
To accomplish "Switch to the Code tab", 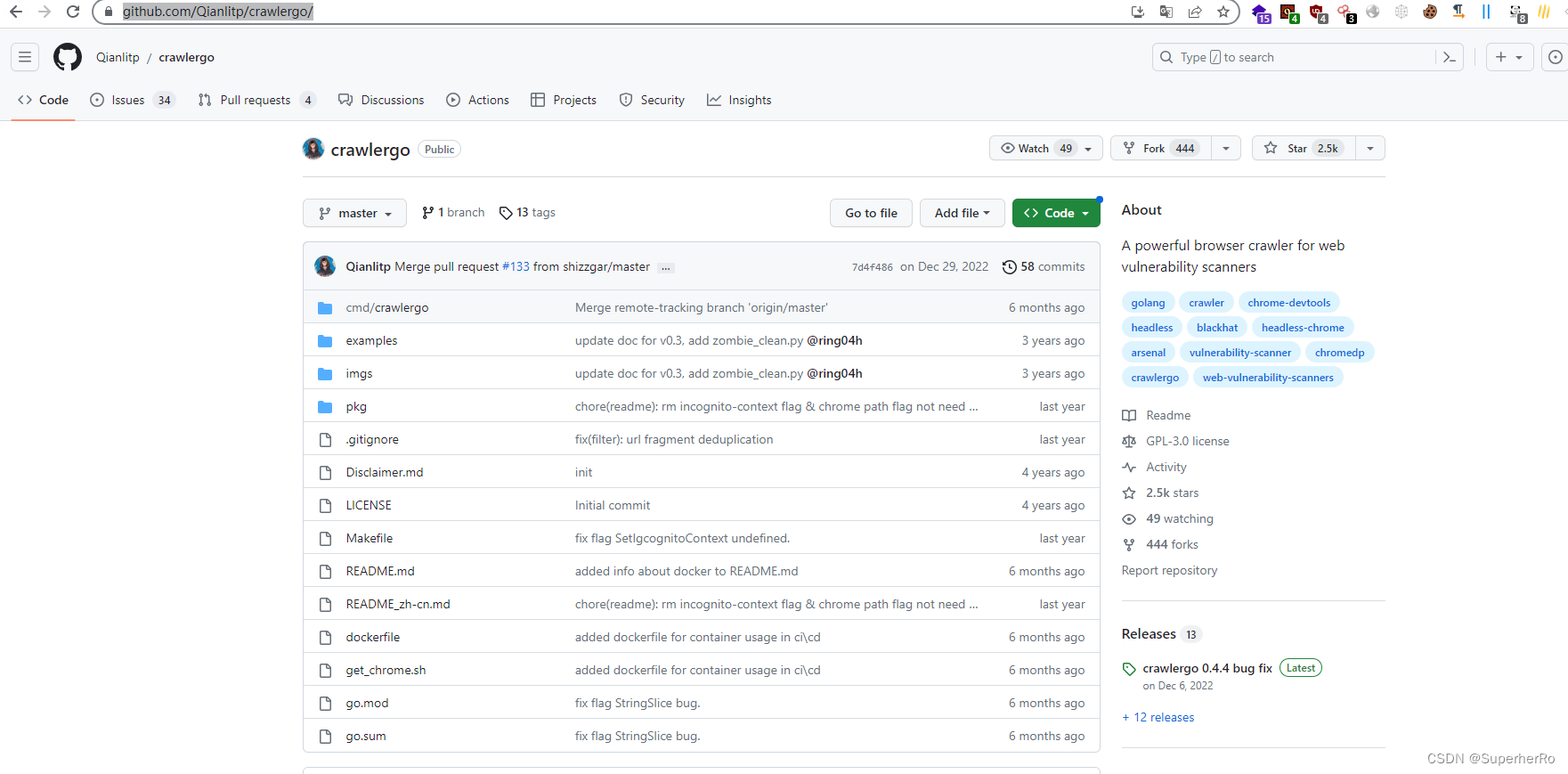I will (43, 100).
